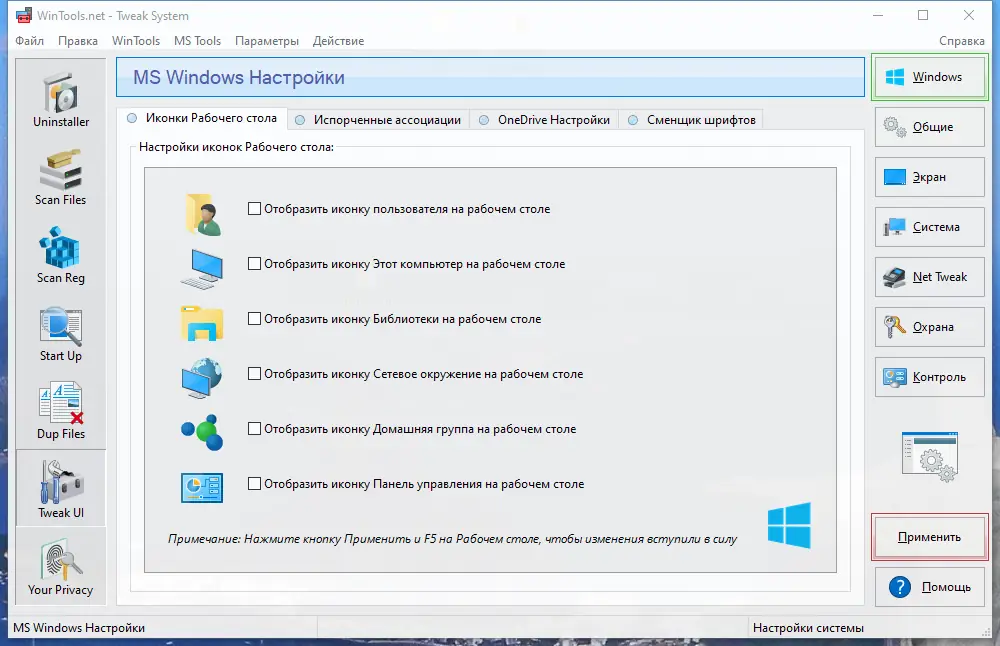Launch the Scan Reg tool

tap(61, 256)
